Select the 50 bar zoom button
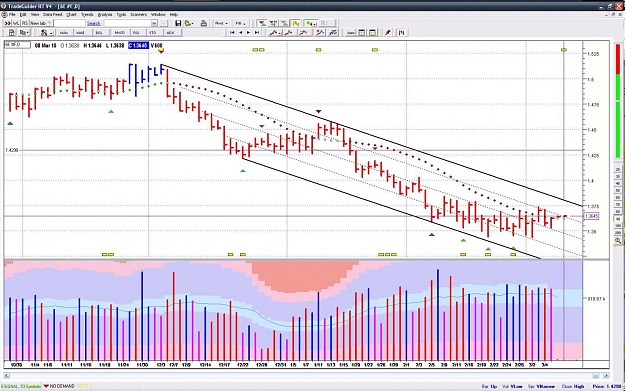The image size is (625, 391). click(x=618, y=191)
